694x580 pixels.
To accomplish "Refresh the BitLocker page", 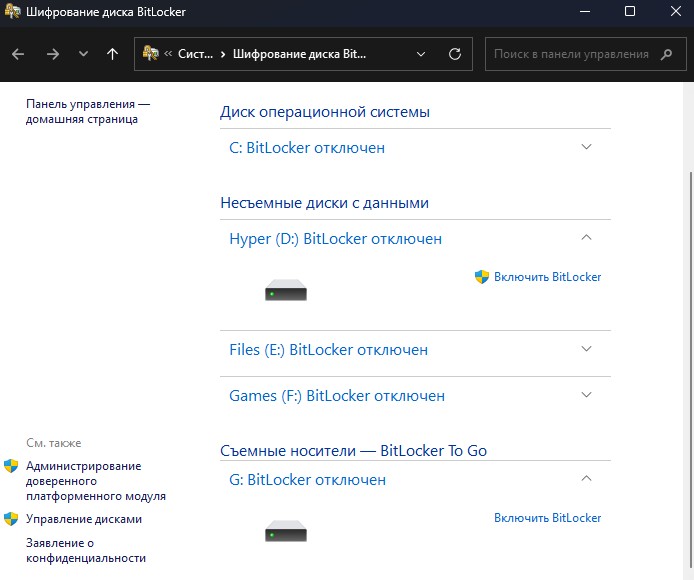I will [455, 54].
